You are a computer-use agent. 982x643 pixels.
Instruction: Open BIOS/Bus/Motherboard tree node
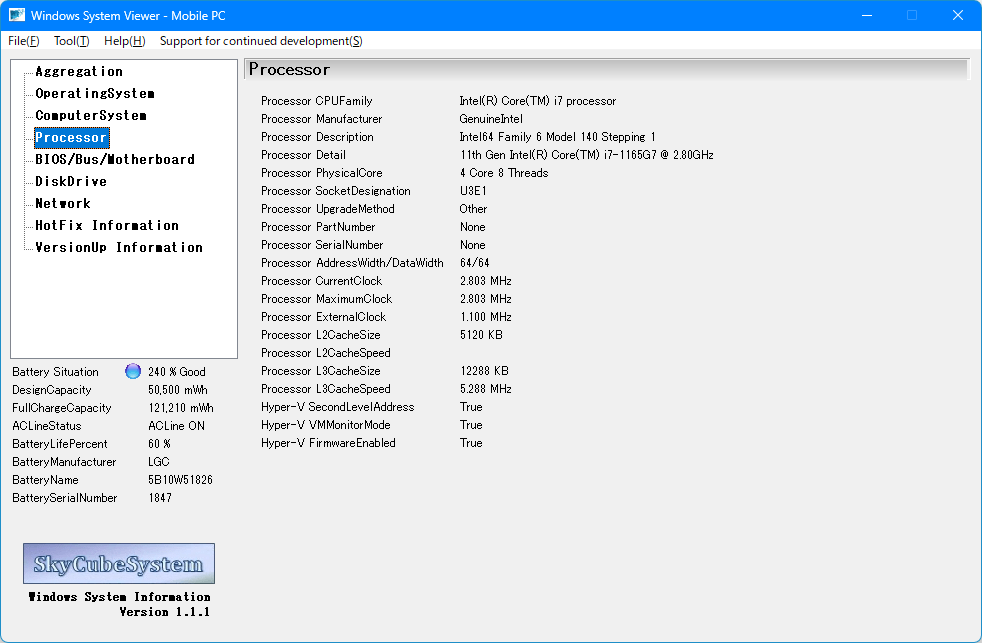pos(115,159)
